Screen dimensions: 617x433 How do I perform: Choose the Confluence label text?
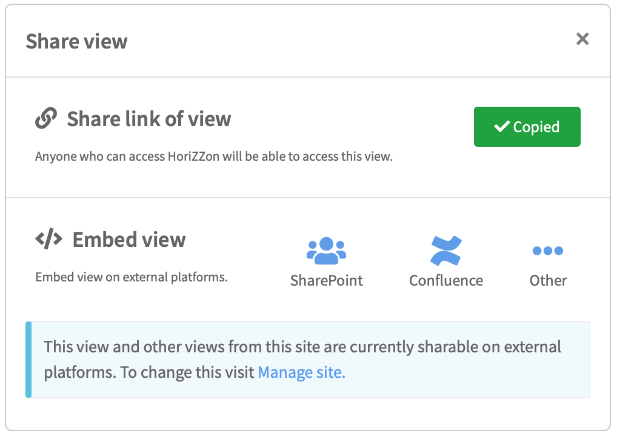(x=446, y=281)
